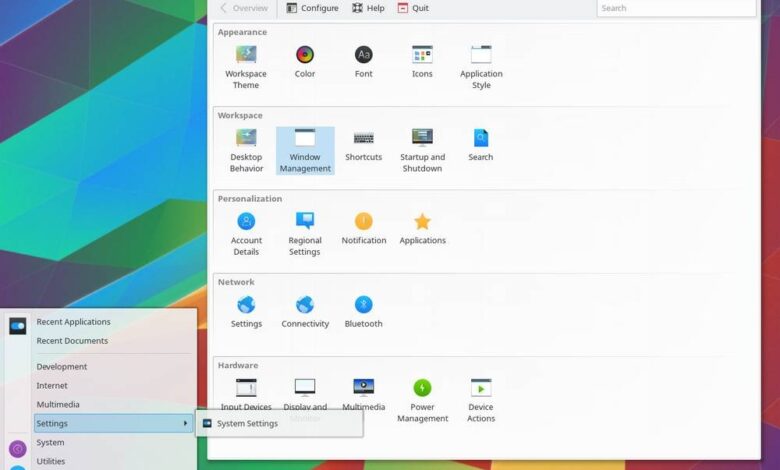Viewport: 780px width, 470px height.
Task: Open Notification settings
Action: (x=364, y=228)
